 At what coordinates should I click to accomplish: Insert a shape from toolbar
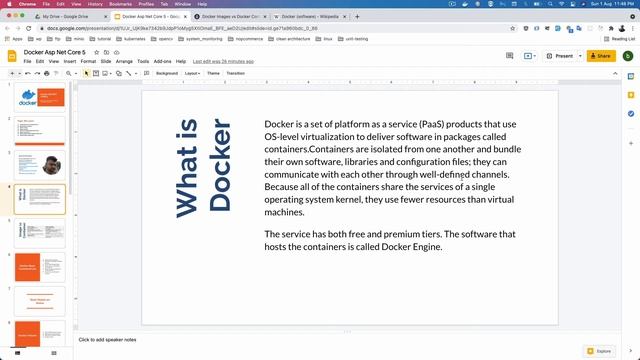(119, 73)
